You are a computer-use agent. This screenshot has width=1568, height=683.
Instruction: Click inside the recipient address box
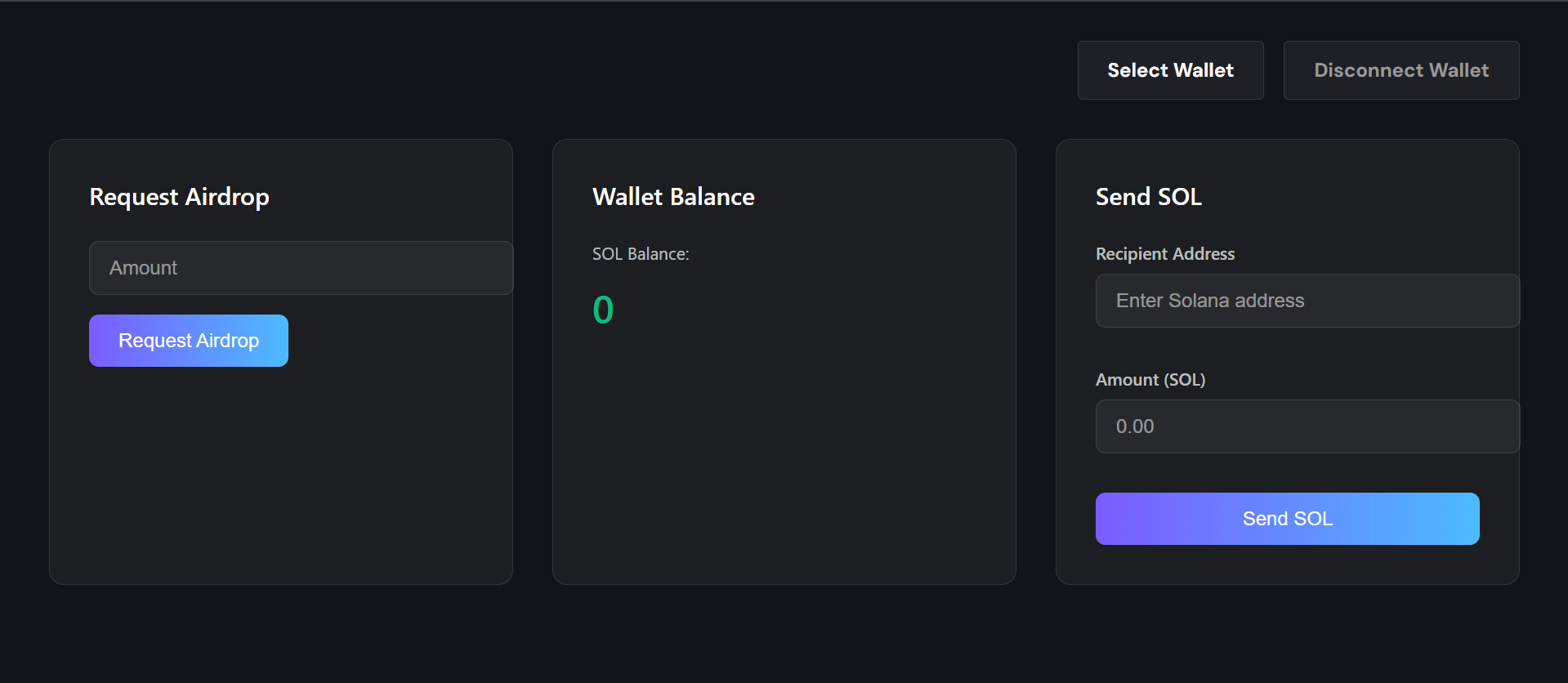click(x=1306, y=301)
